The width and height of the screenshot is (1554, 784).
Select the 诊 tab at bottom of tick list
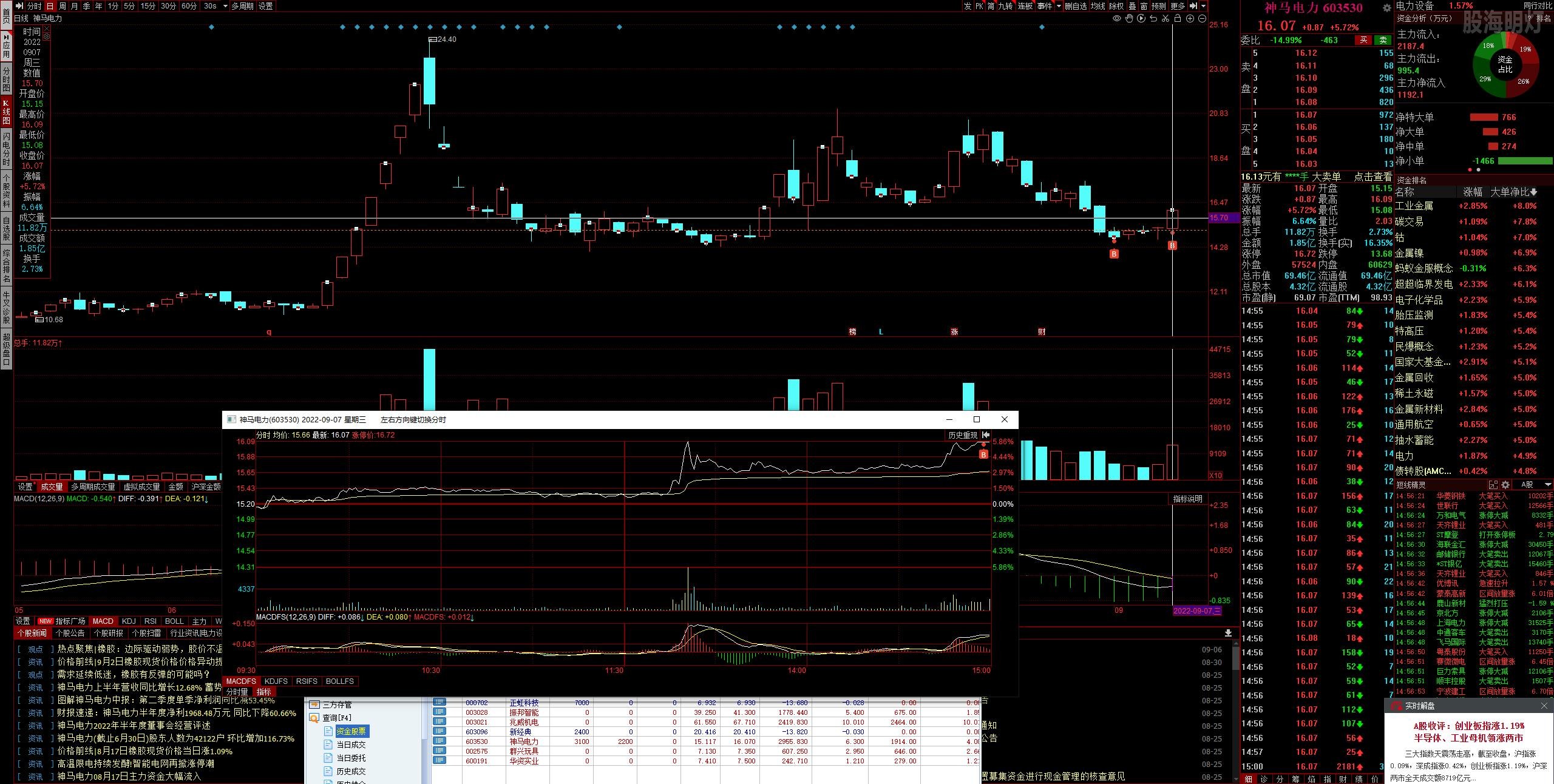coord(1264,779)
